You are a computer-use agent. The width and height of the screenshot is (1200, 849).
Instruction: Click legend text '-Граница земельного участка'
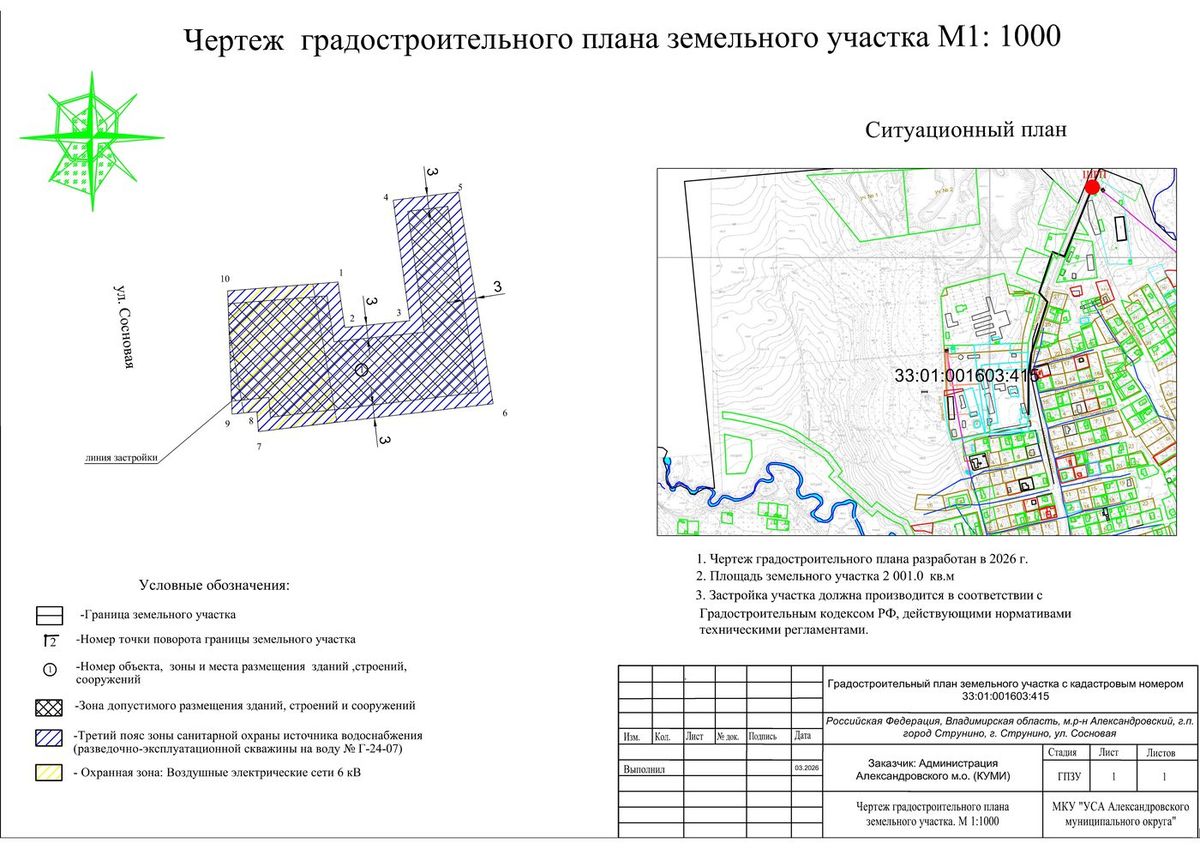click(158, 614)
